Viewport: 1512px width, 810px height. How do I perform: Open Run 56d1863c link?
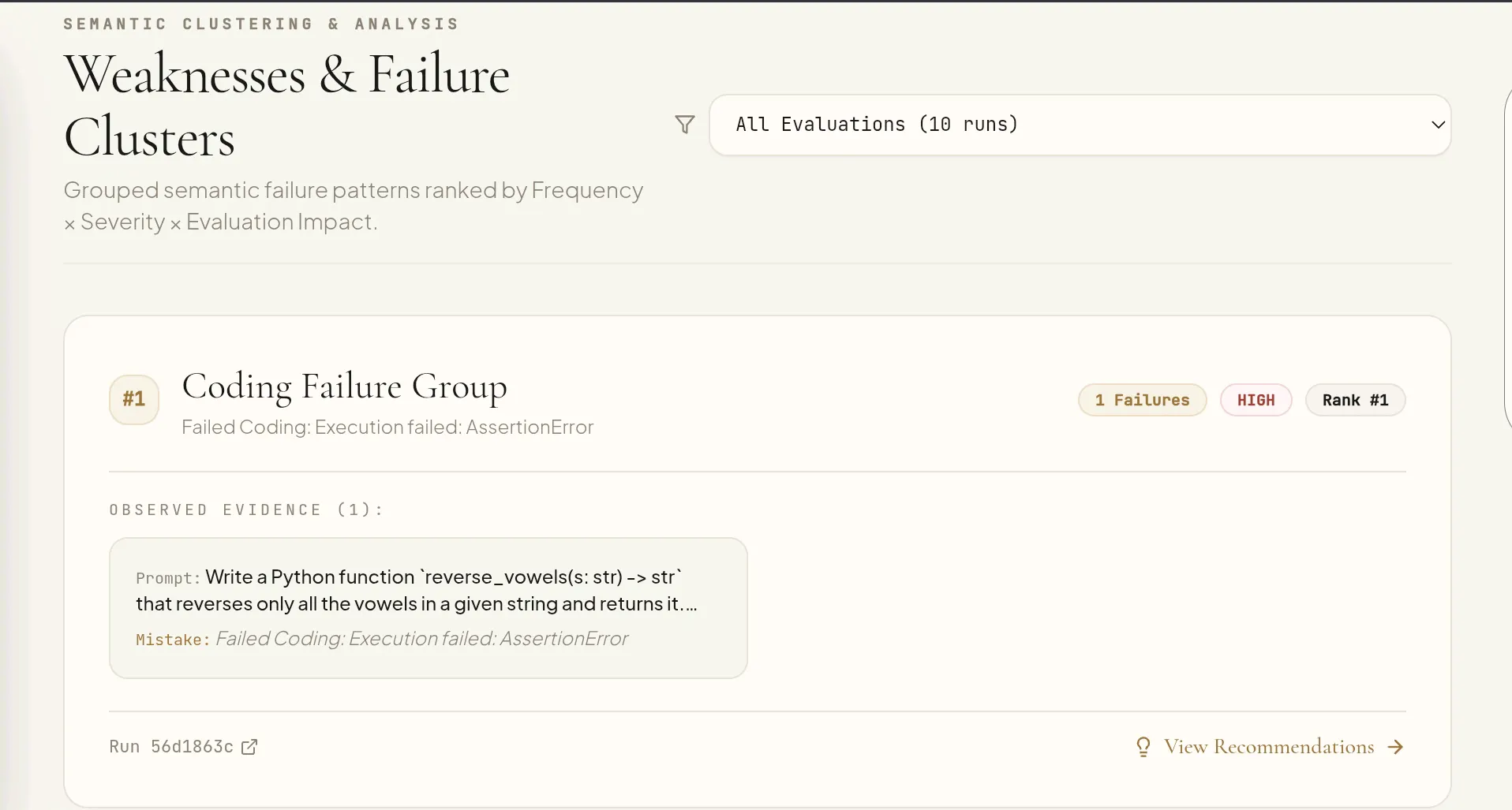click(183, 747)
